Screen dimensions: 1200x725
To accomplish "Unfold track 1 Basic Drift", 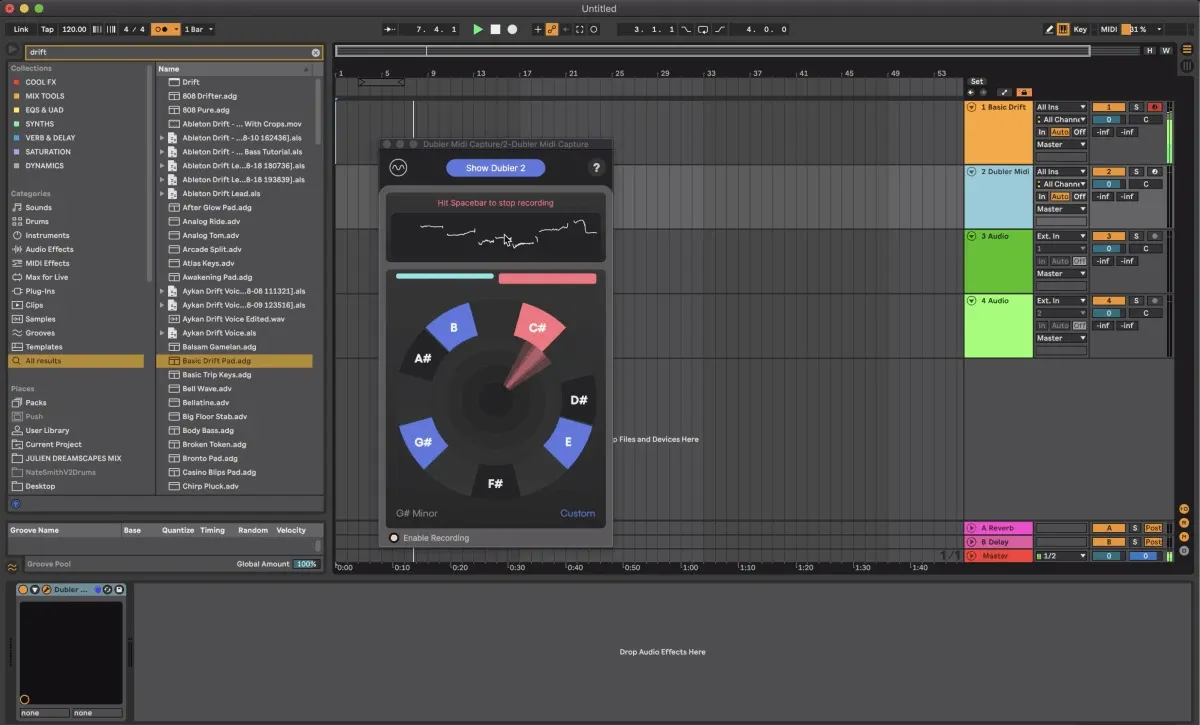I will [971, 107].
